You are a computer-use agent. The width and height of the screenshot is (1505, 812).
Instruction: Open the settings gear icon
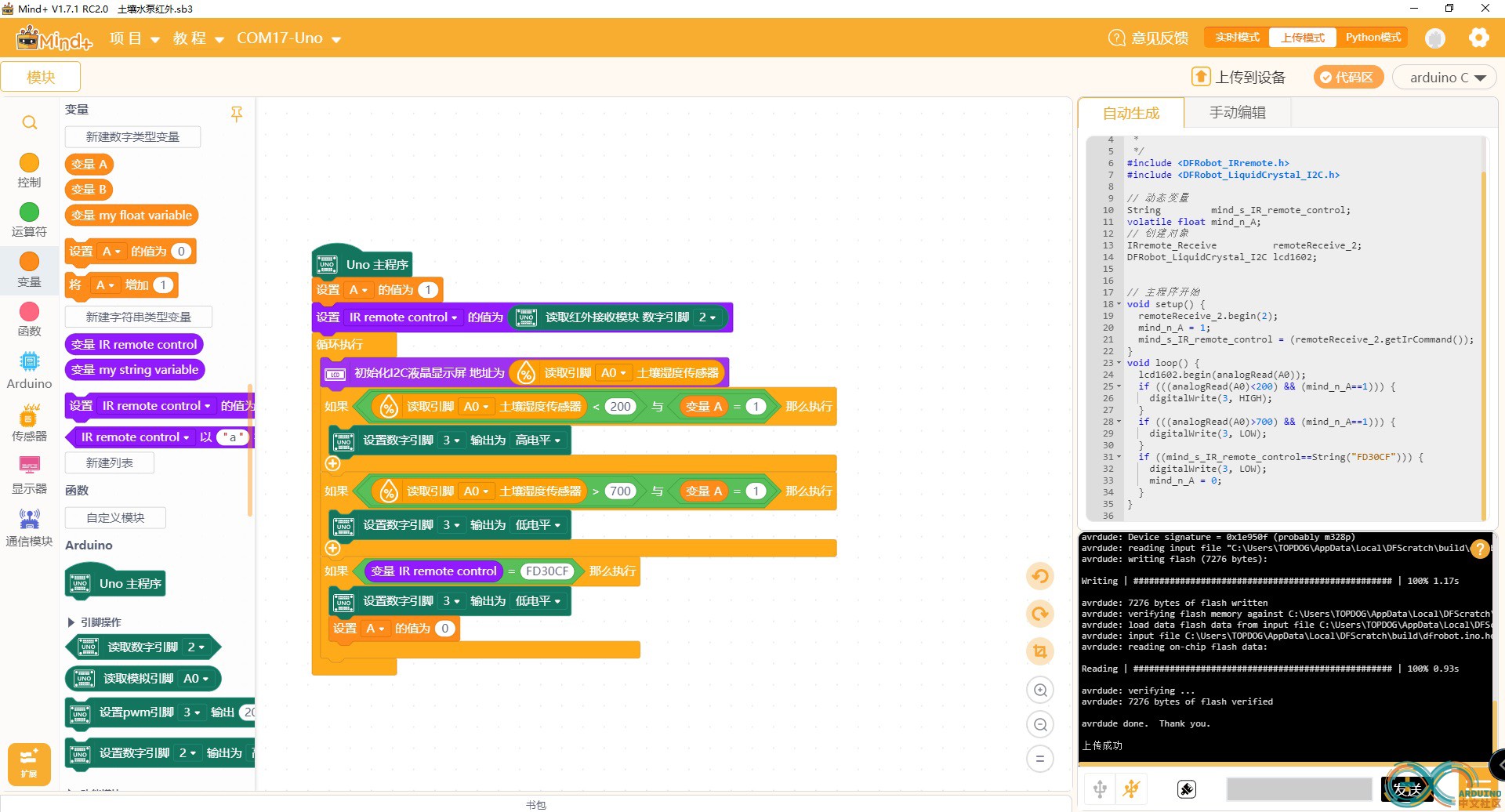1478,38
